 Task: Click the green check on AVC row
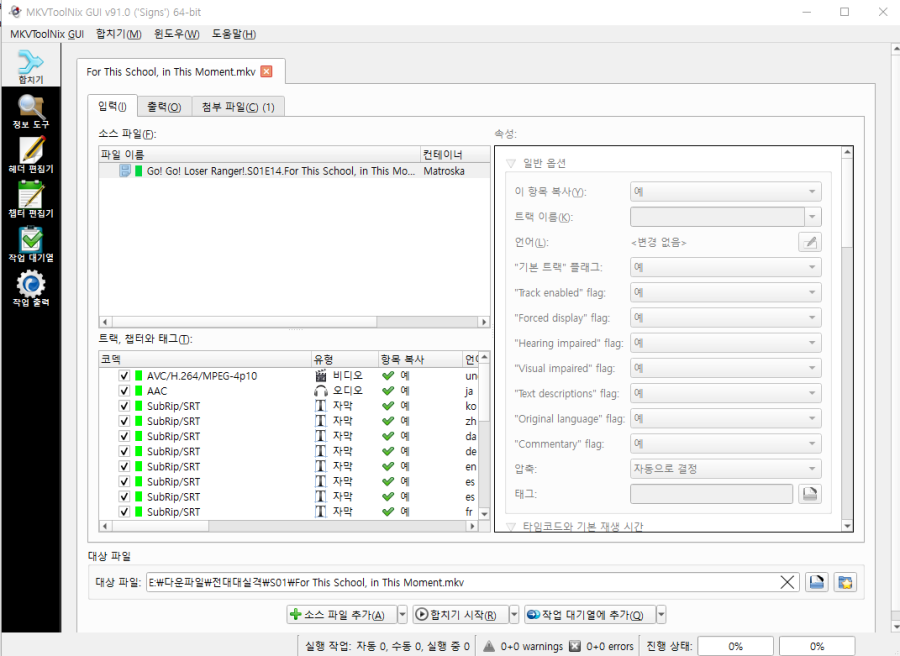click(x=388, y=375)
